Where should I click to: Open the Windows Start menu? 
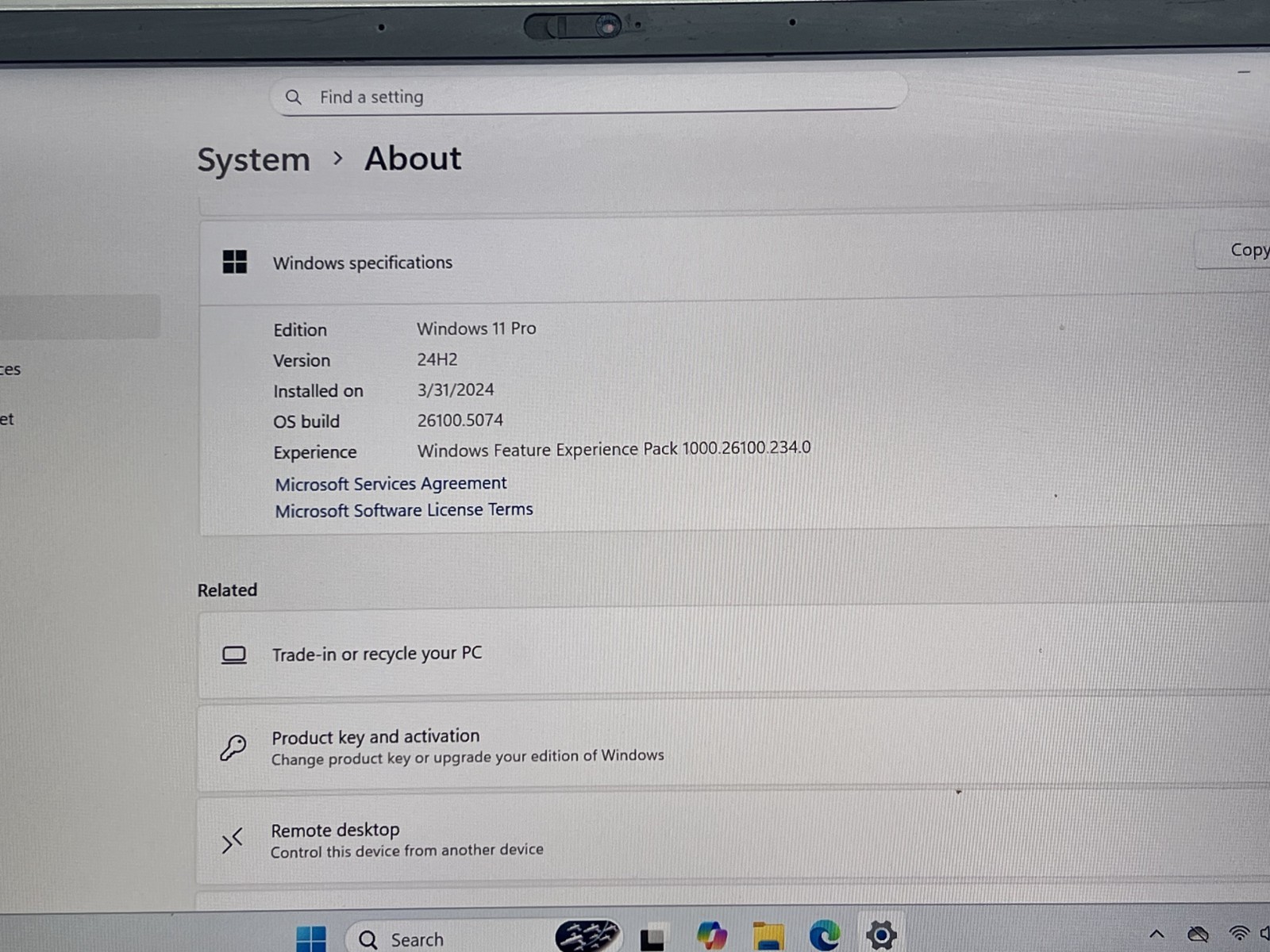(310, 939)
